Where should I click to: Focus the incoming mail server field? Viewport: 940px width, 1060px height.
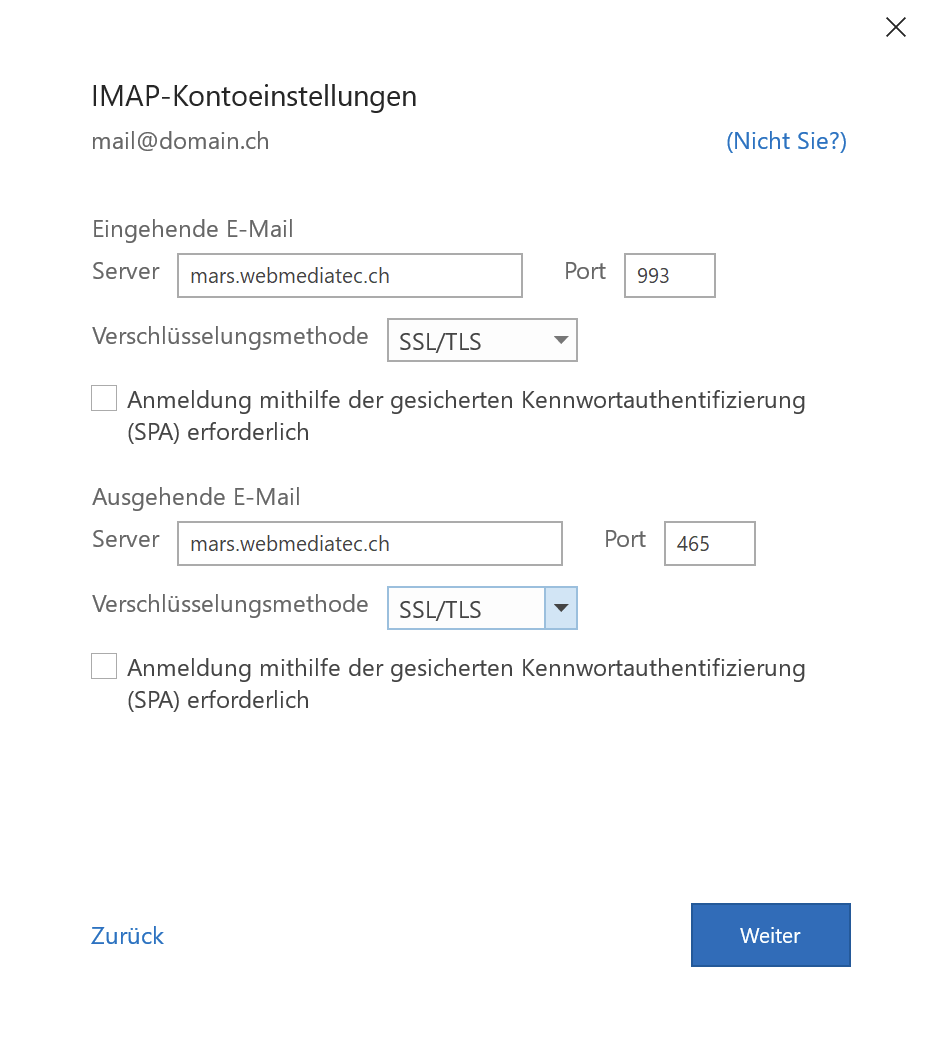click(350, 275)
